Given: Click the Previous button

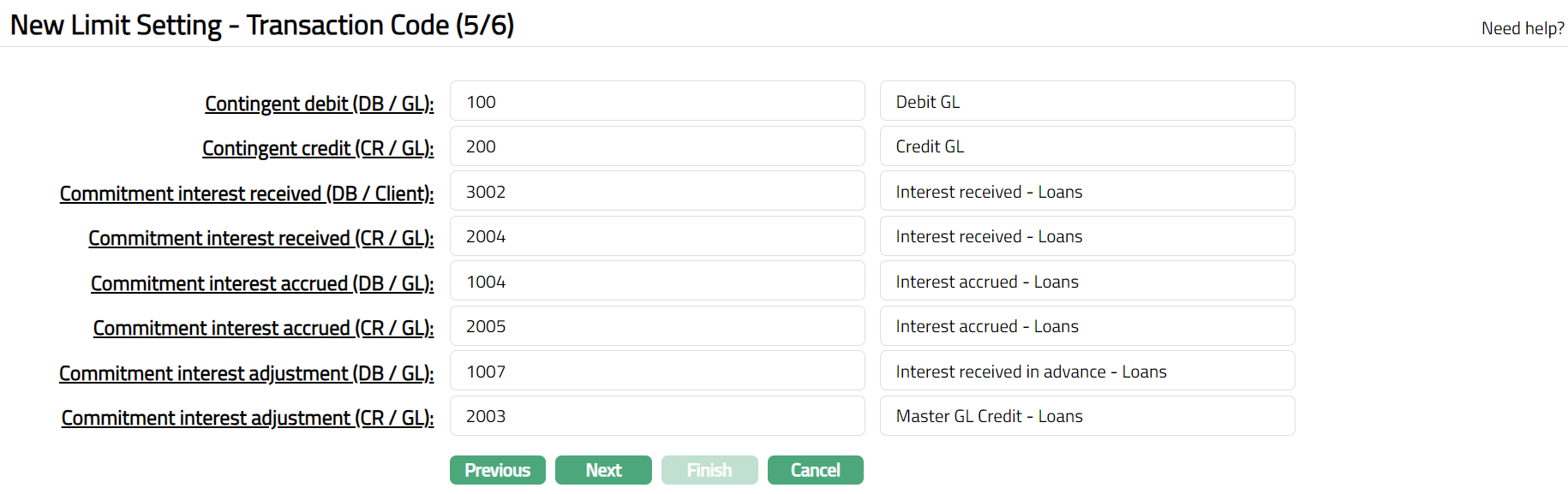Looking at the screenshot, I should (497, 470).
